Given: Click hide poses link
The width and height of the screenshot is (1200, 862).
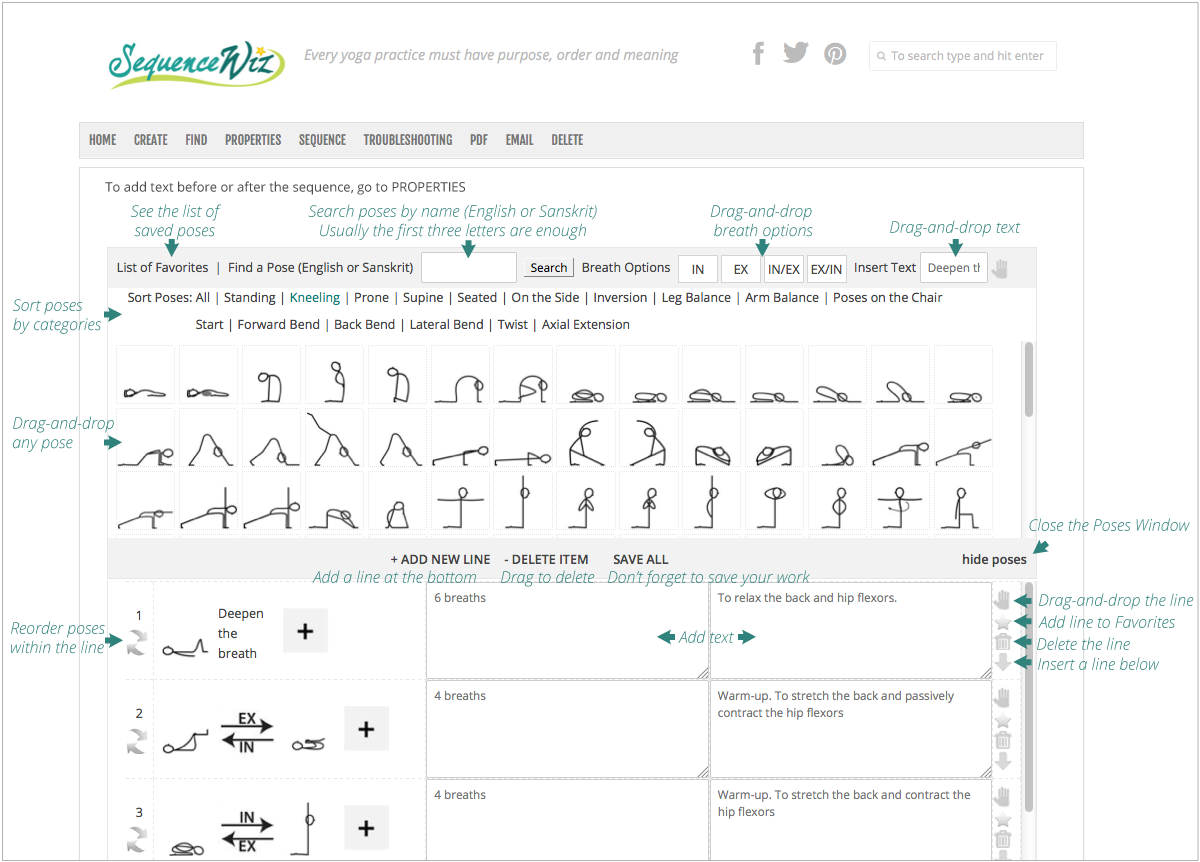Looking at the screenshot, I should tap(994, 559).
